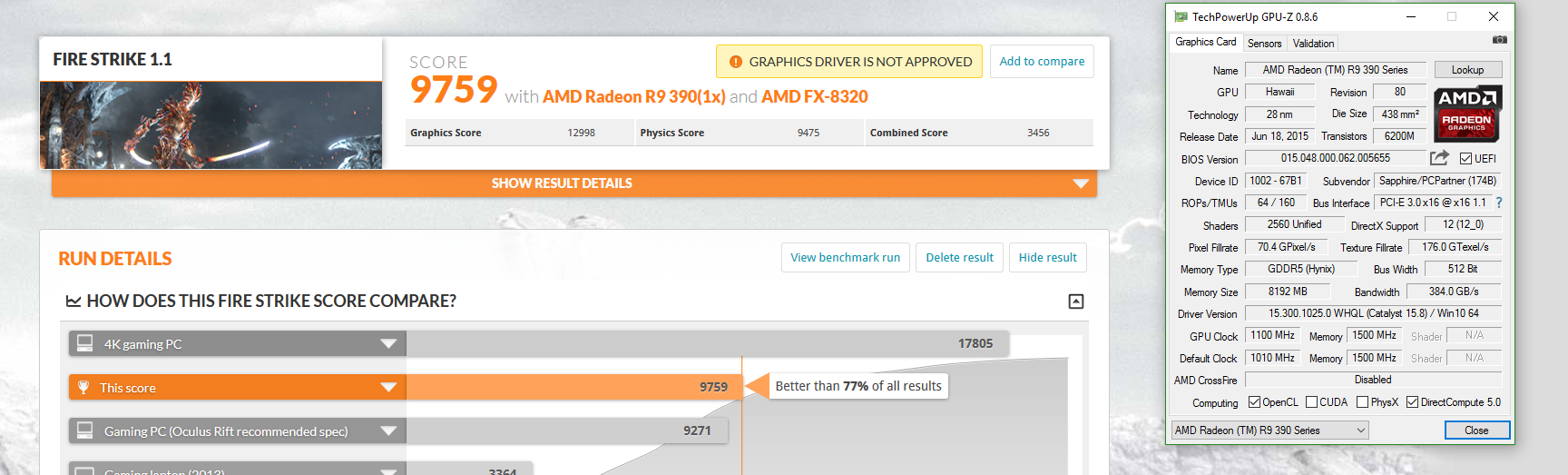Click the Bandwidth 384.0 GB/s field
1568x475 pixels.
pyautogui.click(x=1454, y=292)
